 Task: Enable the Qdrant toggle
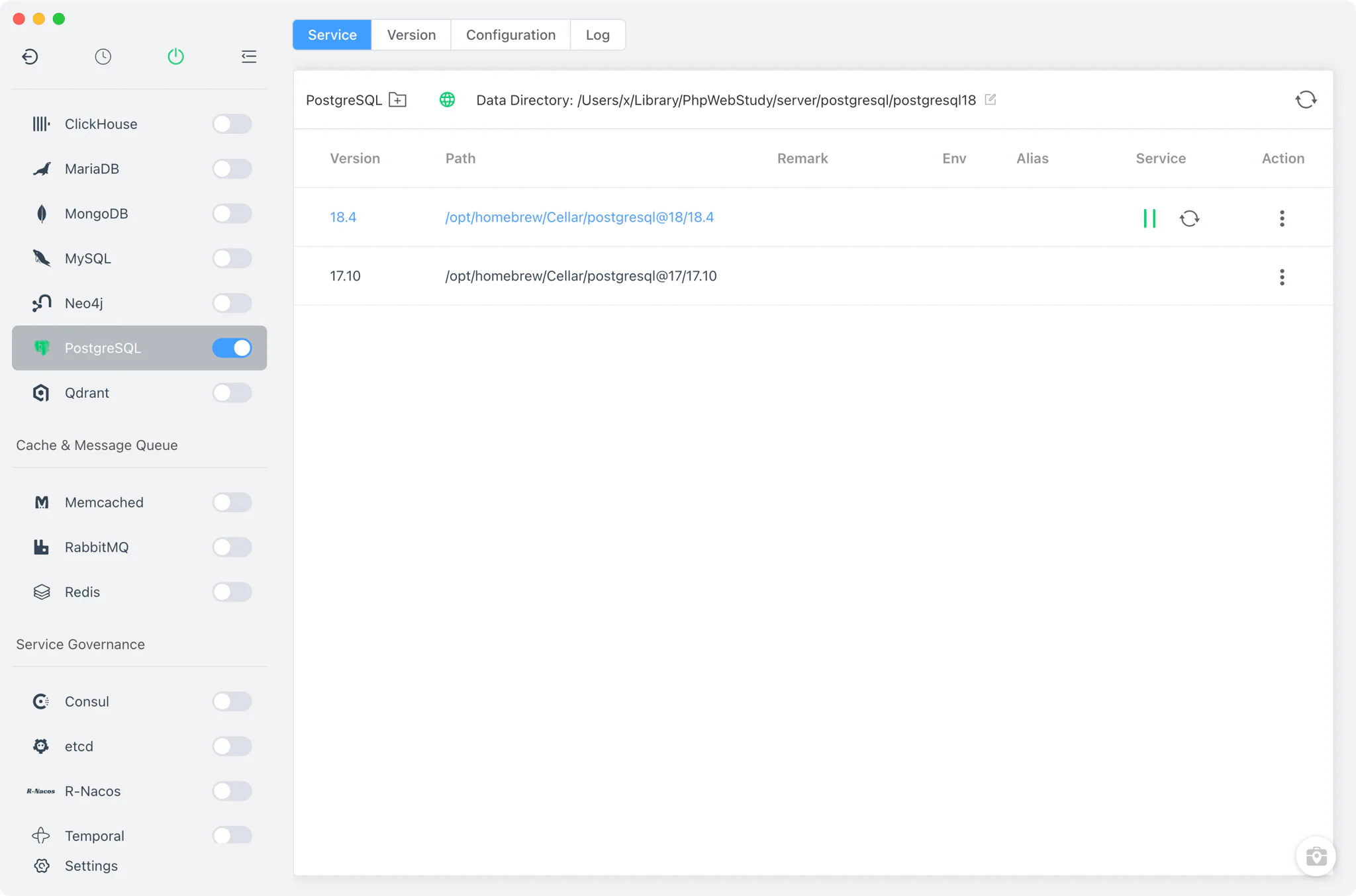pos(232,393)
